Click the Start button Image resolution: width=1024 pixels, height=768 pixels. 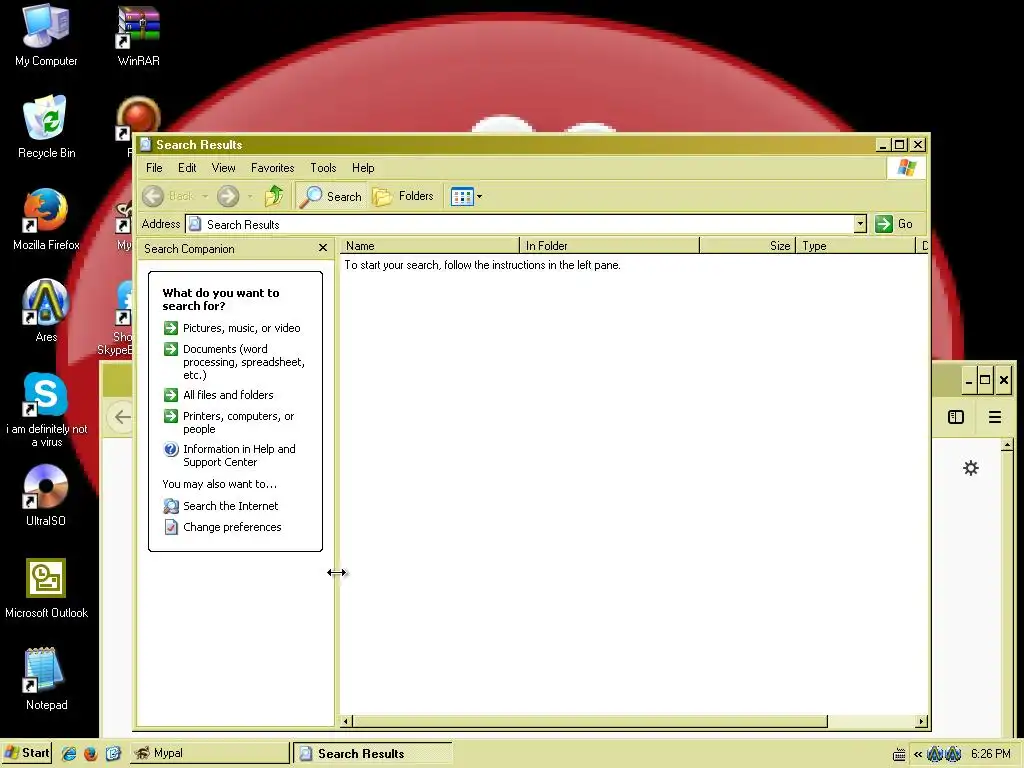point(27,753)
